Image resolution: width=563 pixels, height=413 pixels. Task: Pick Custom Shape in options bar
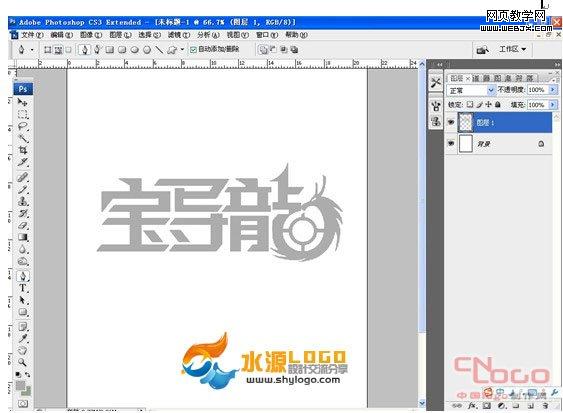[172, 50]
